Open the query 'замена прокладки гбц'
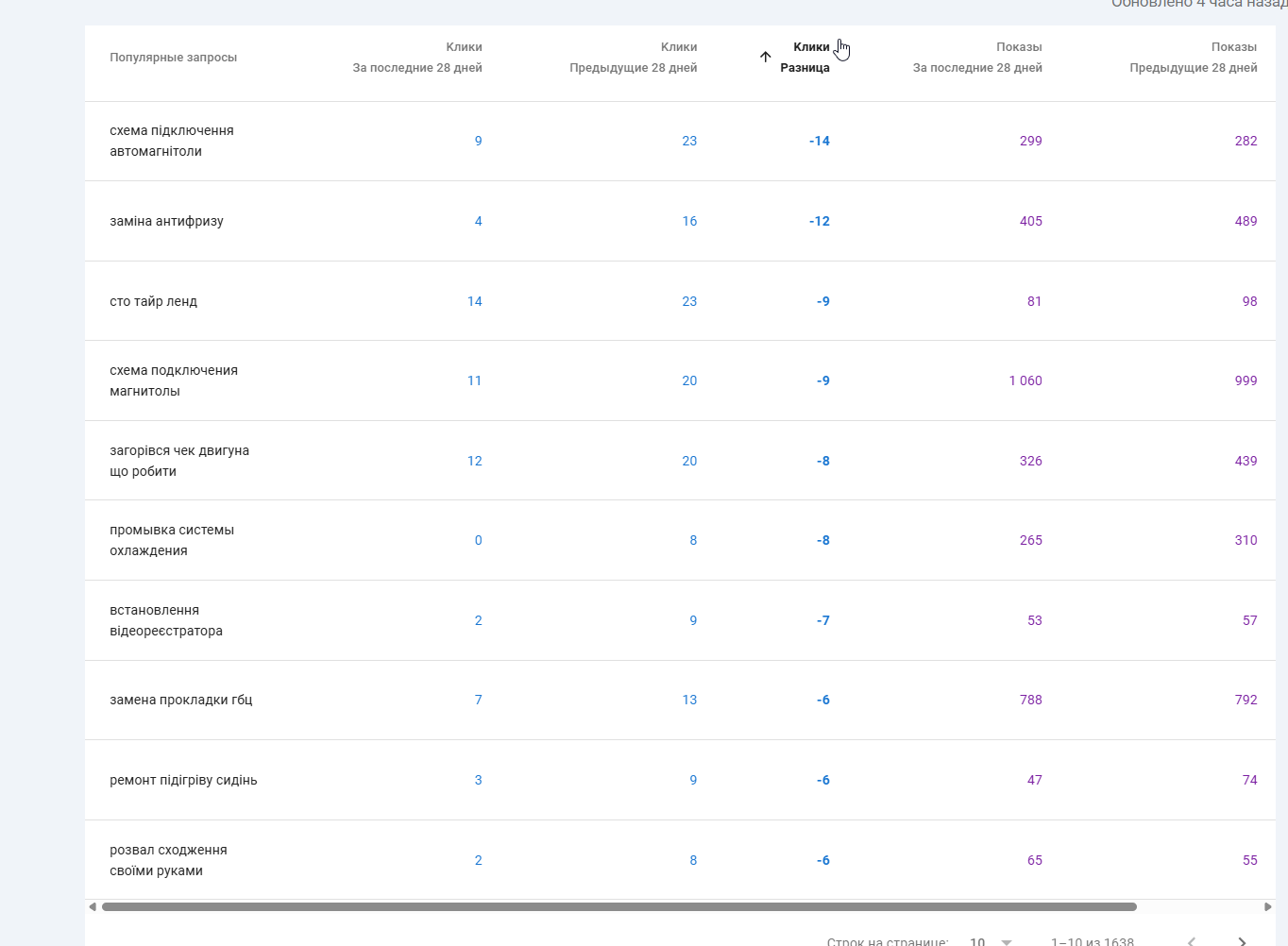1288x946 pixels. (180, 700)
